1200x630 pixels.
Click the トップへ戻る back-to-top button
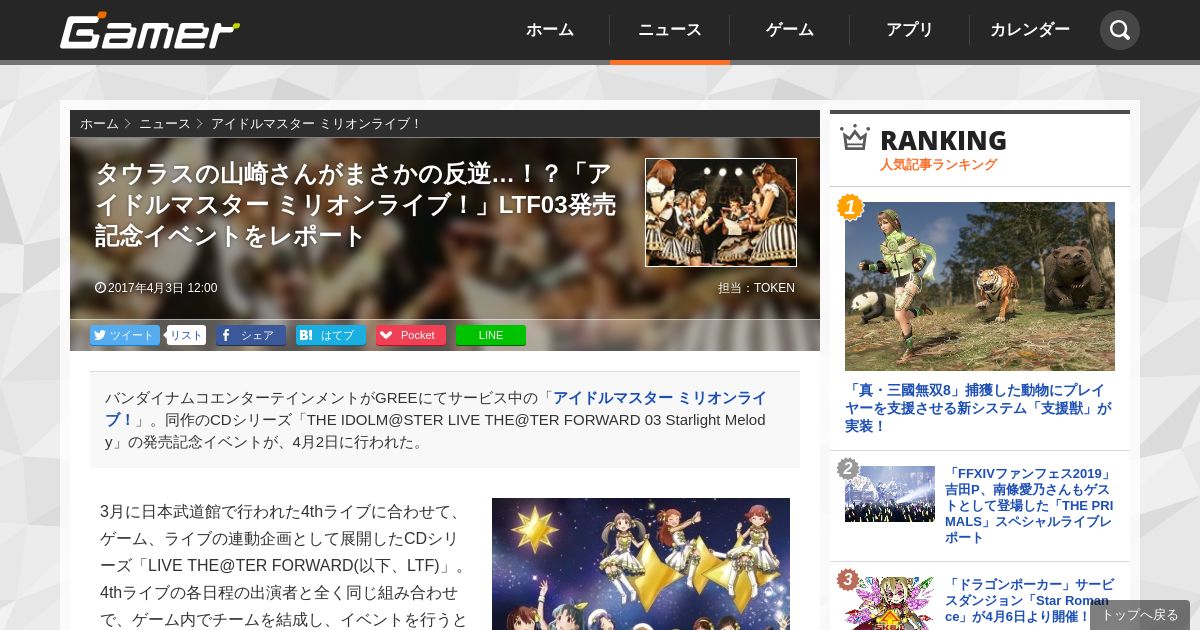pos(1140,615)
